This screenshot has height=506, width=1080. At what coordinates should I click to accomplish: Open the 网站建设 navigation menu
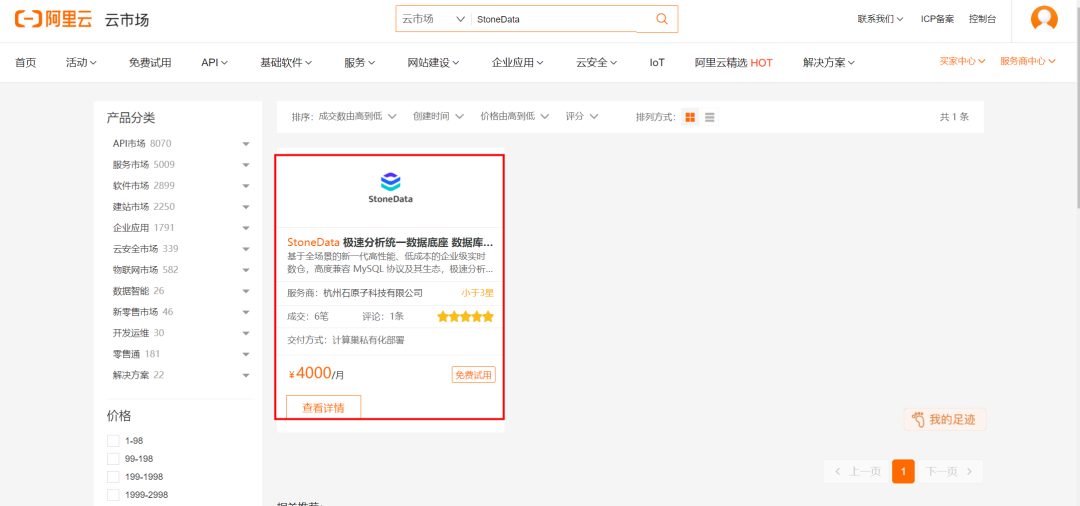pos(434,63)
